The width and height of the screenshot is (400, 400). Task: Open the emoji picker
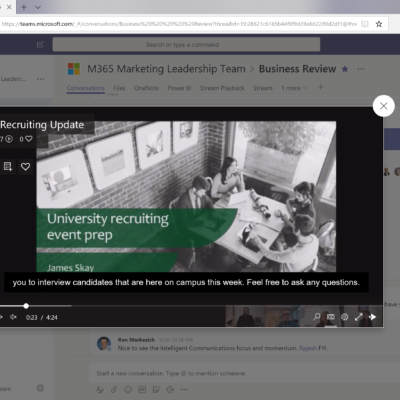tap(128, 389)
